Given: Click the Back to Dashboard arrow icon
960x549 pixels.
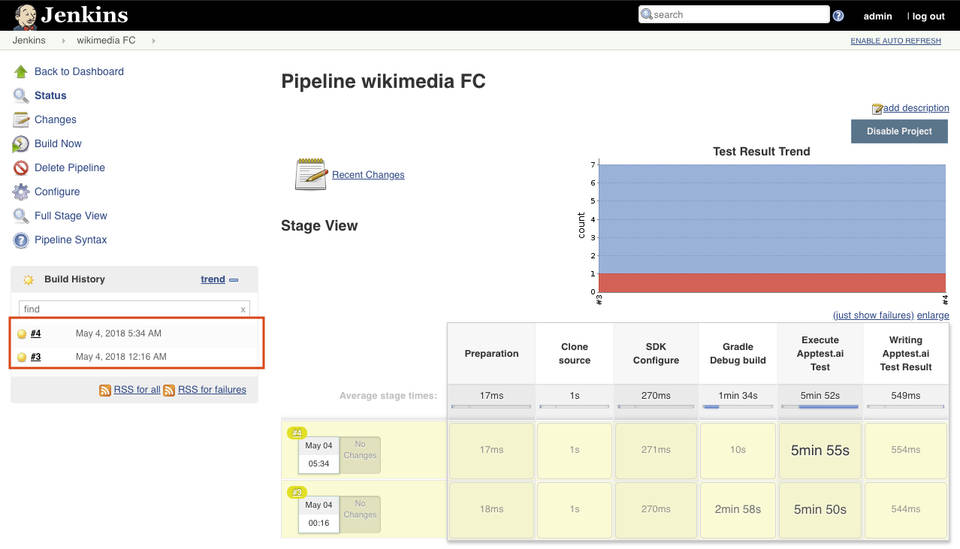Looking at the screenshot, I should tap(21, 72).
